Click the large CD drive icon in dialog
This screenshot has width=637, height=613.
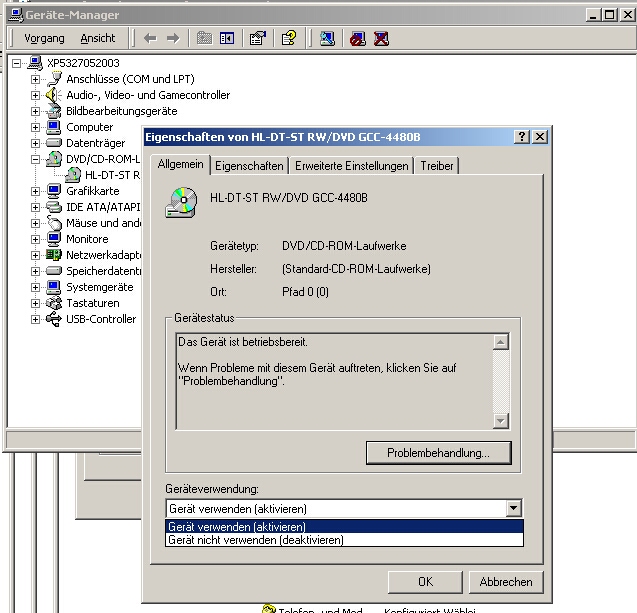click(181, 203)
